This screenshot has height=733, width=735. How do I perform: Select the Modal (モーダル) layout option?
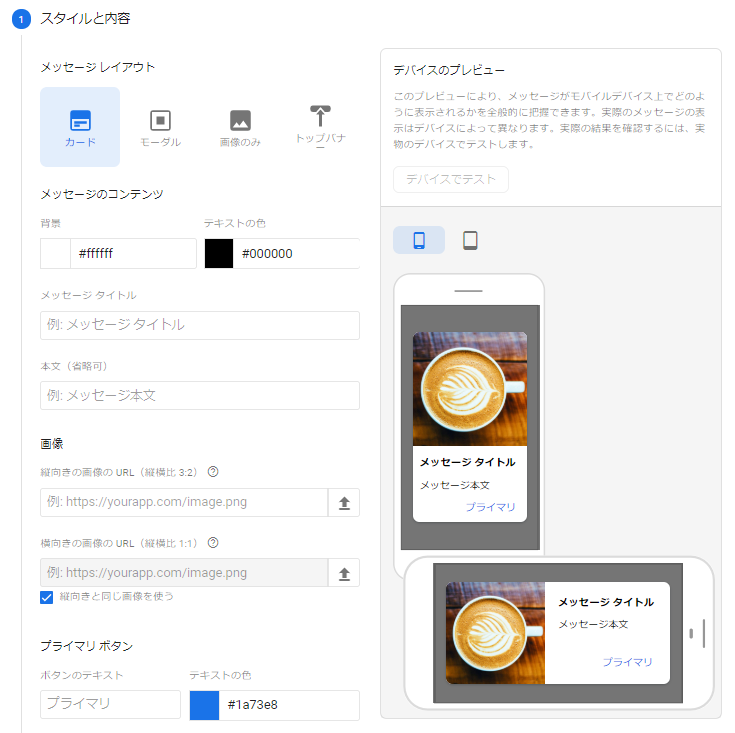point(160,127)
